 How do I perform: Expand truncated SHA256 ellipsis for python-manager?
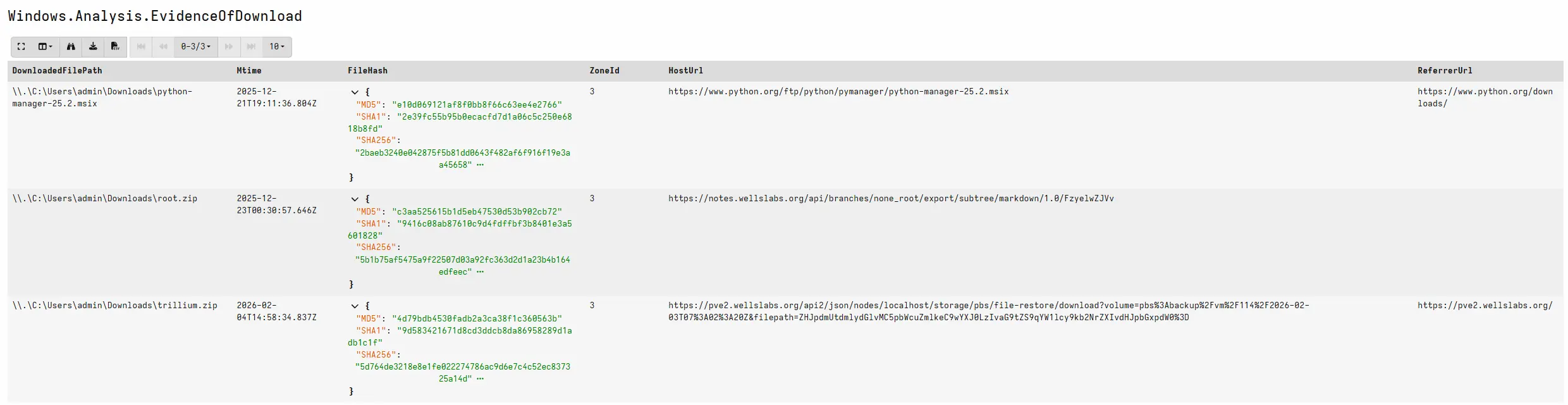pos(480,165)
